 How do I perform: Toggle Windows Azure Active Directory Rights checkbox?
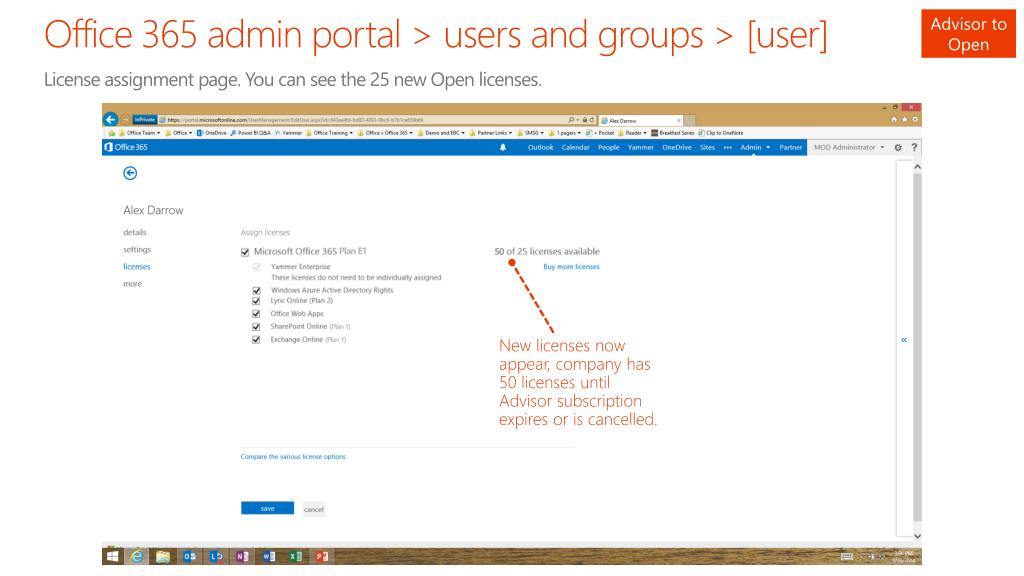[257, 291]
